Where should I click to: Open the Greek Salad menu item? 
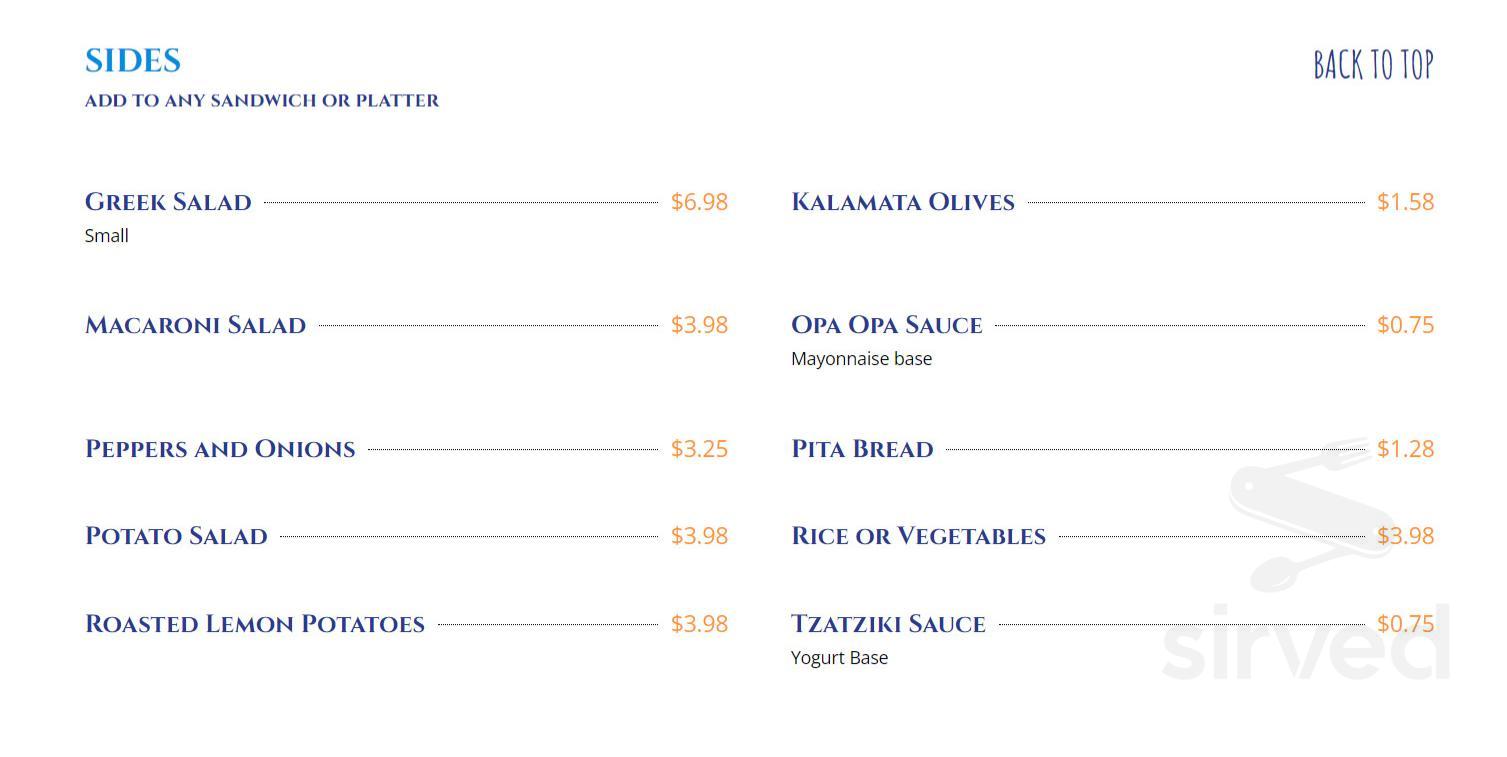pos(168,202)
